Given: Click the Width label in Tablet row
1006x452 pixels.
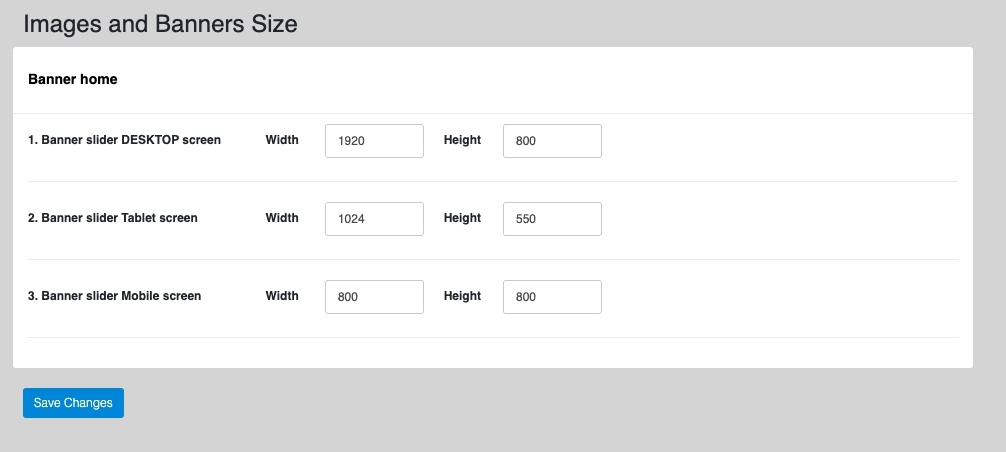Looking at the screenshot, I should click(x=282, y=218).
